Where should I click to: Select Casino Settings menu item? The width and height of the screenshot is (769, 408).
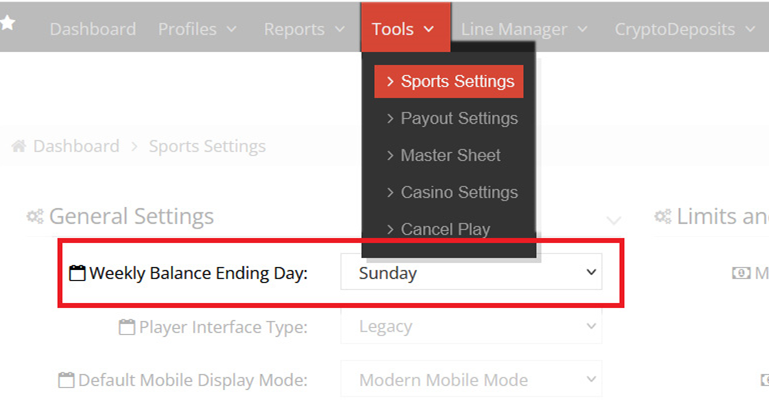tap(451, 192)
